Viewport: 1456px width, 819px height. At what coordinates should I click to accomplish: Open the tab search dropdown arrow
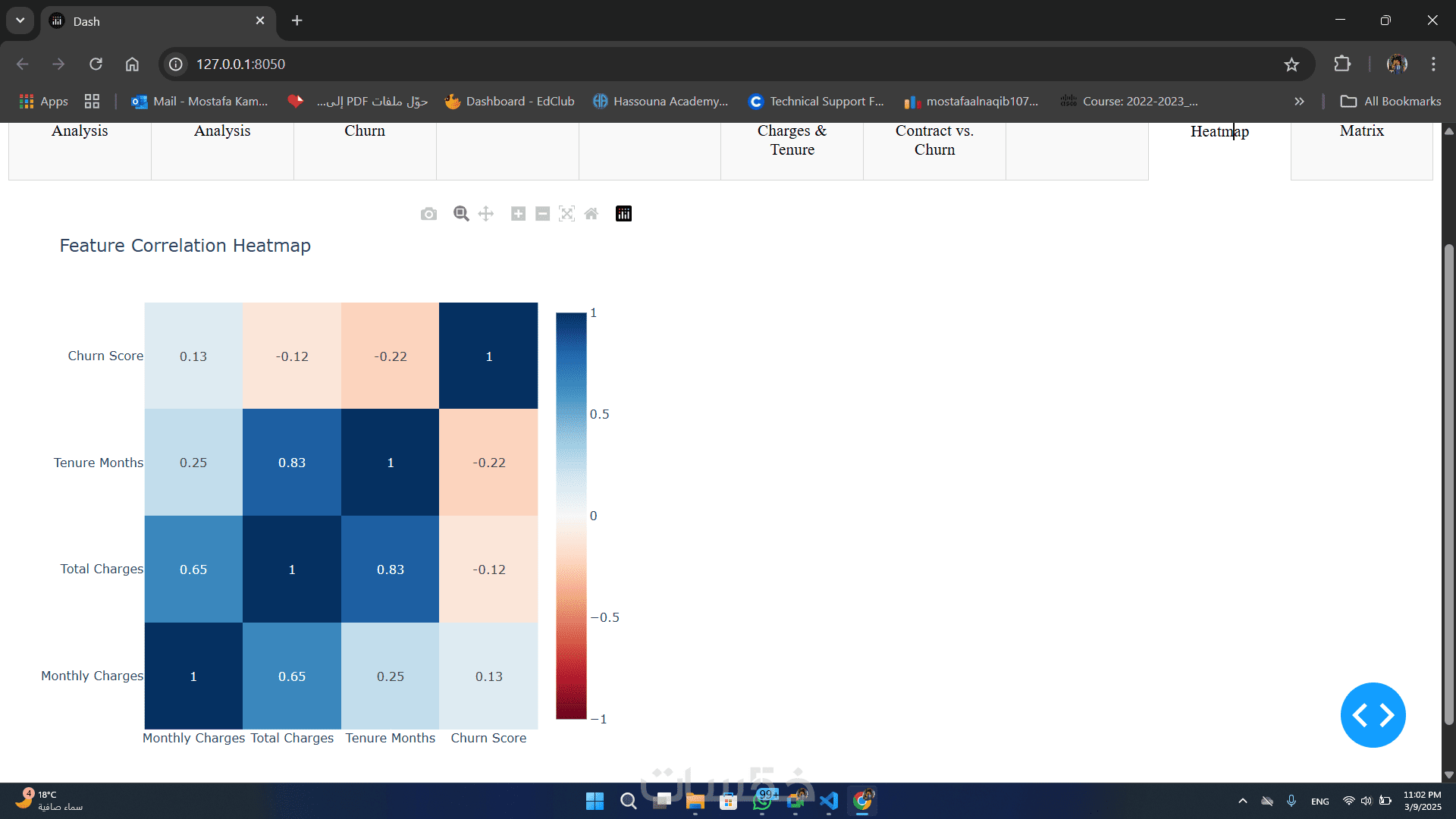coord(20,20)
